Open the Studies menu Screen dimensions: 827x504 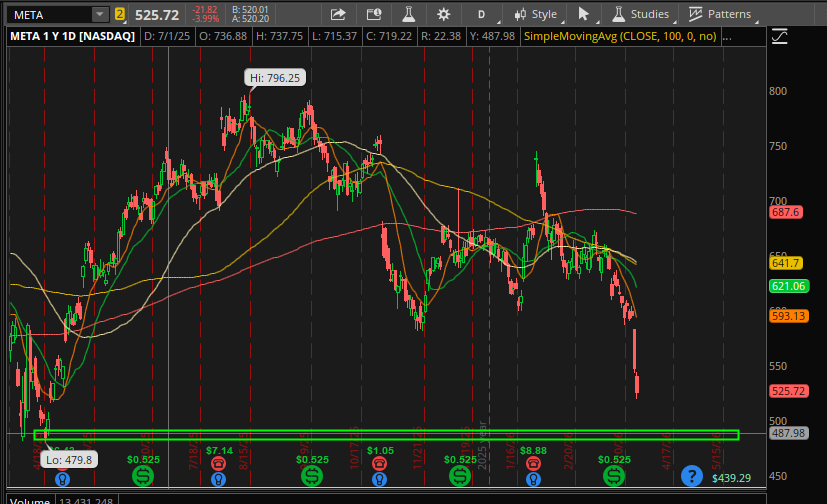tap(642, 14)
